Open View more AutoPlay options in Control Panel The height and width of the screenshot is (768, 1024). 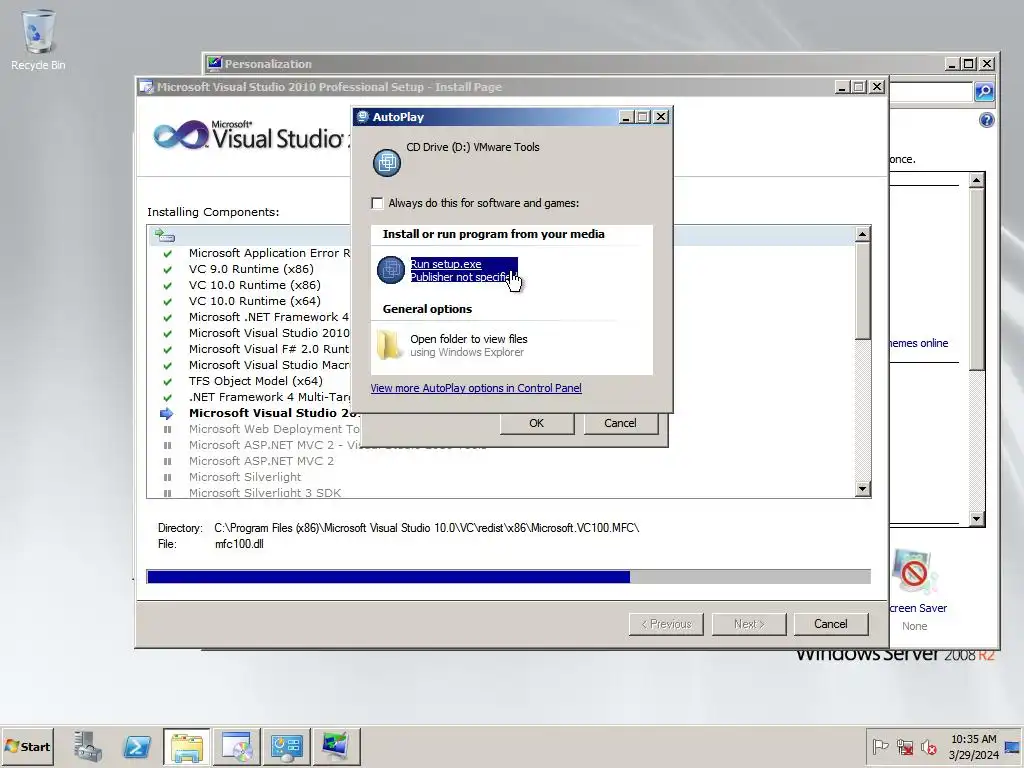(475, 388)
